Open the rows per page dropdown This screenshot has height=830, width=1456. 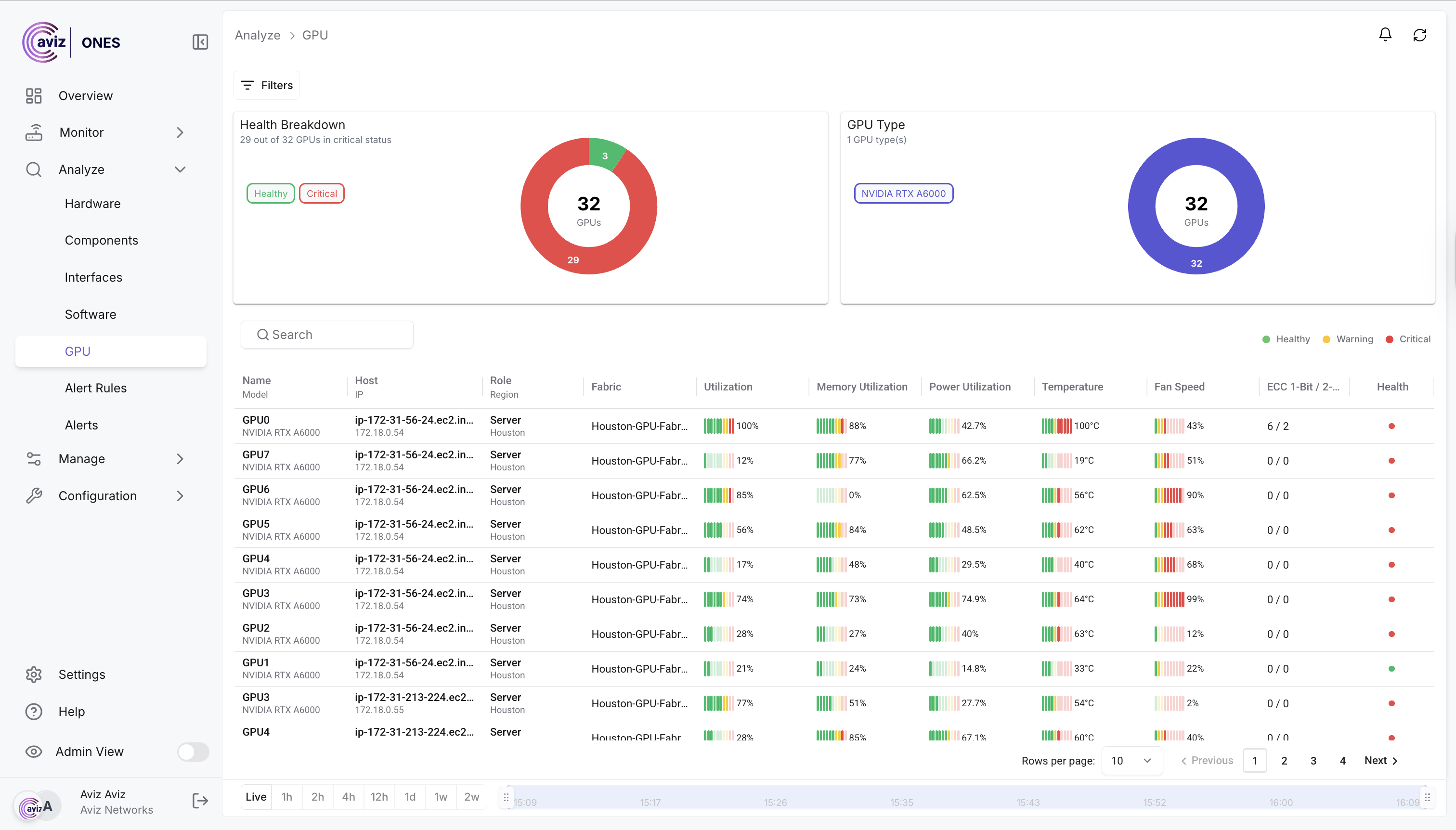click(x=1131, y=761)
